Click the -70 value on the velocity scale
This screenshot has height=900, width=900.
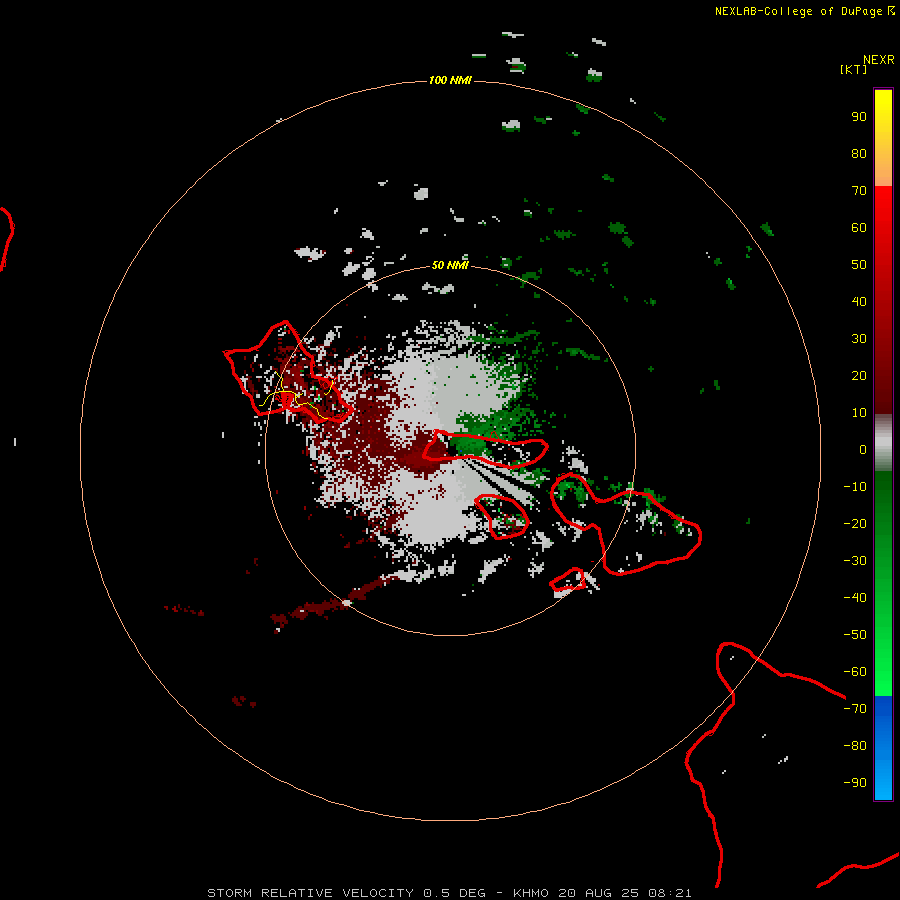(855, 709)
